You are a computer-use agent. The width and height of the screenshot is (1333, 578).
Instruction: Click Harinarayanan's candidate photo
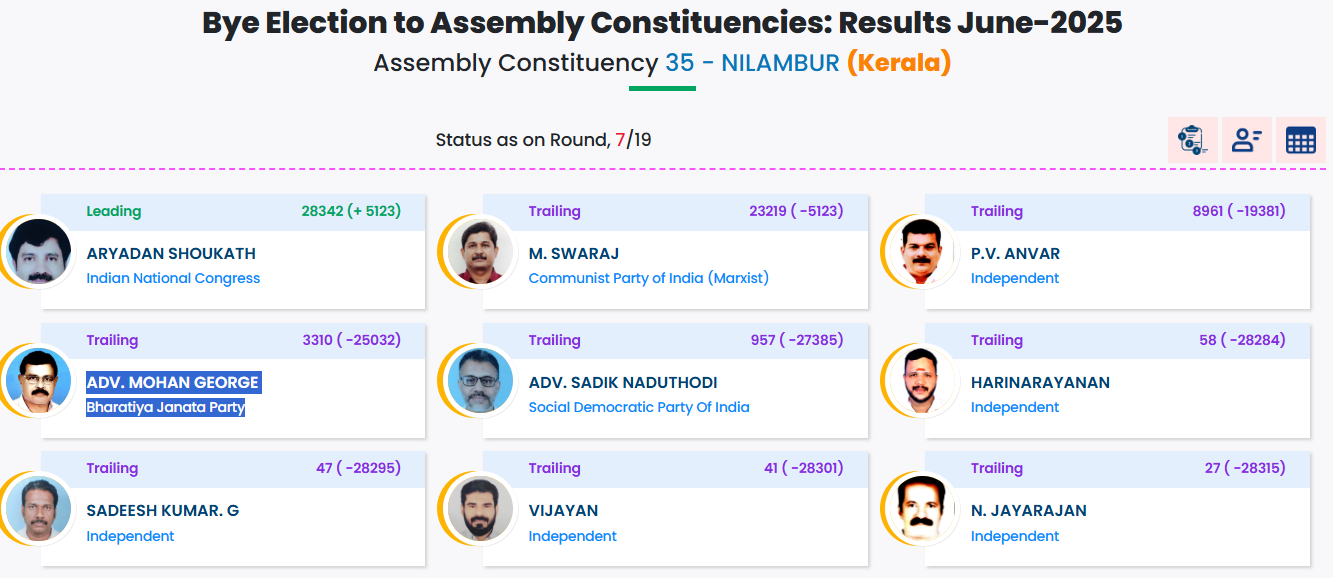922,381
